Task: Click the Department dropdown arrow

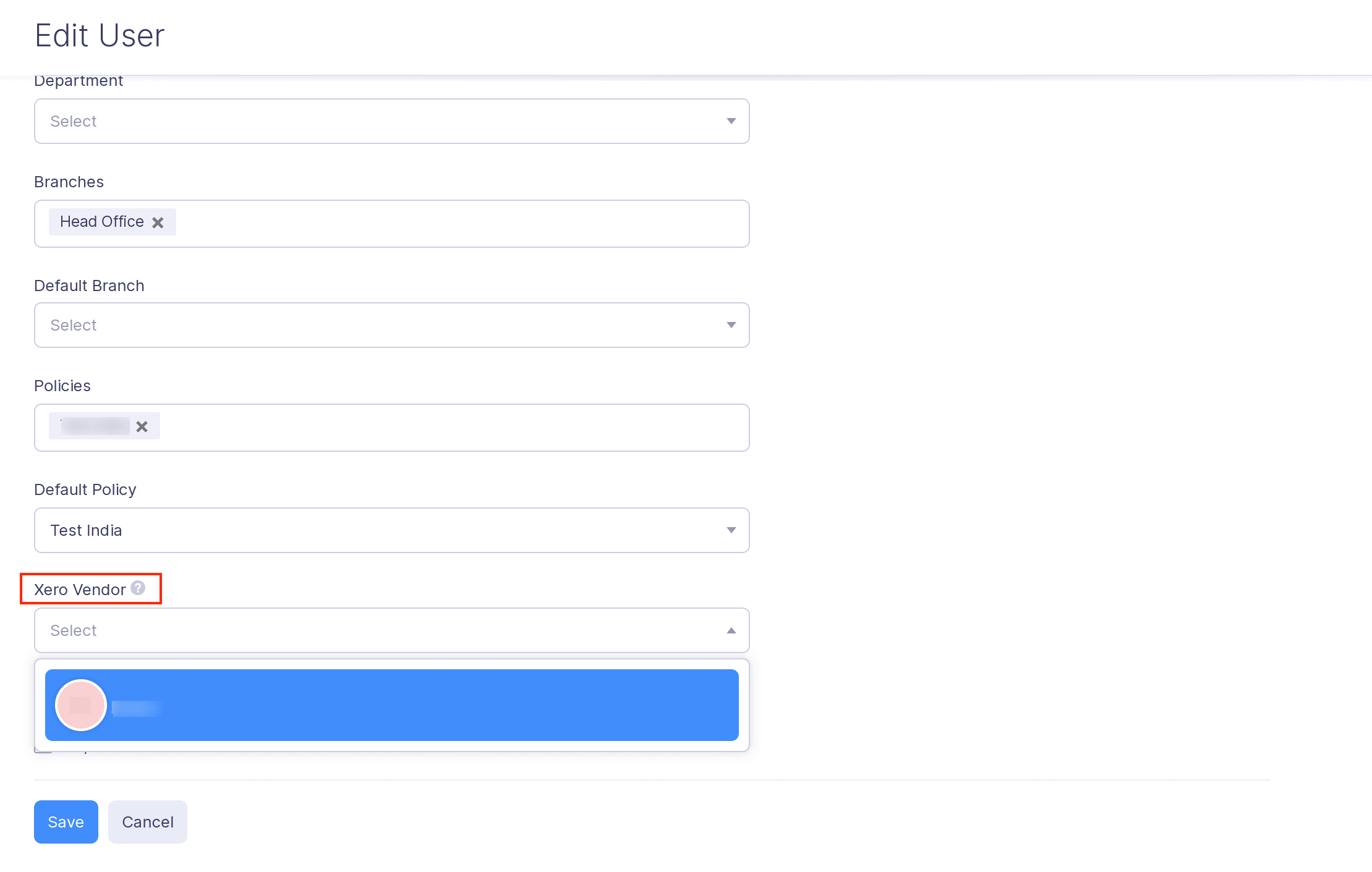Action: pyautogui.click(x=731, y=121)
